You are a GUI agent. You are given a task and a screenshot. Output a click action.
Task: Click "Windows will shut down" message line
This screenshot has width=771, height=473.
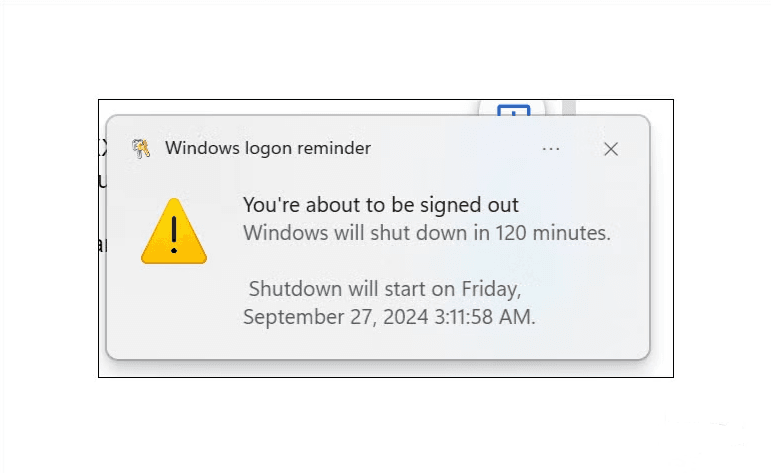tap(426, 233)
